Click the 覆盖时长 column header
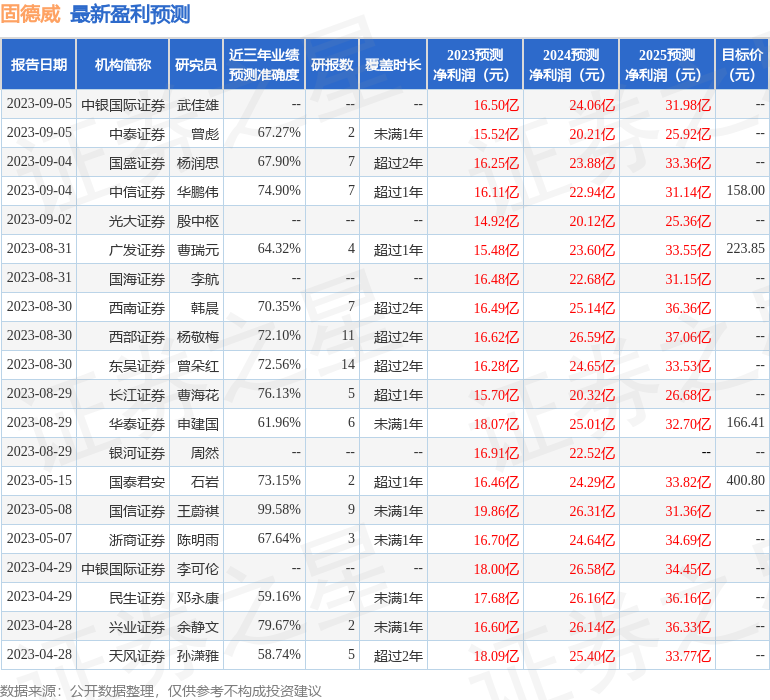 click(x=393, y=65)
